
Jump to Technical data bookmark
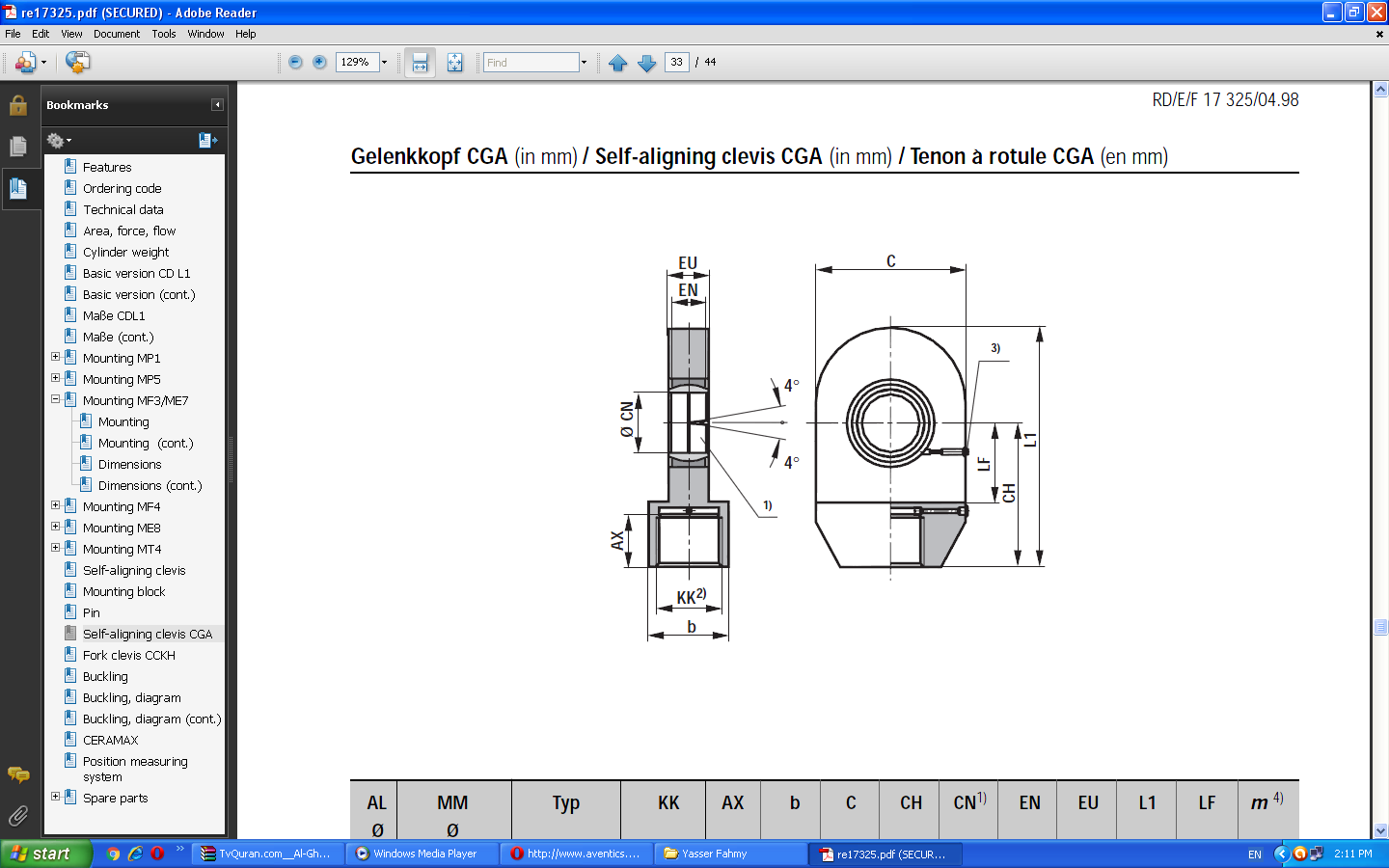click(123, 210)
